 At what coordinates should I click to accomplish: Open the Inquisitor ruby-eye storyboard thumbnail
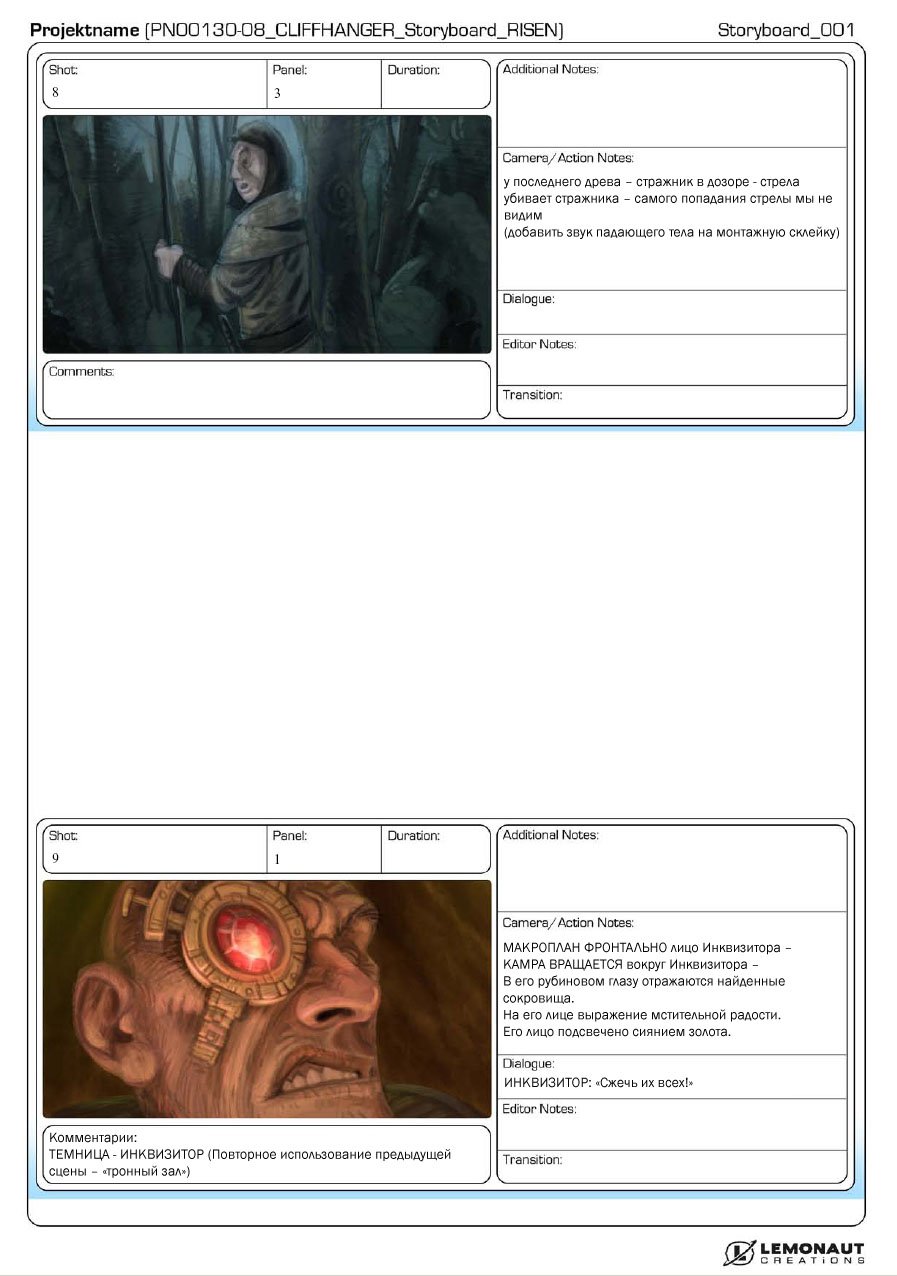pyautogui.click(x=267, y=999)
